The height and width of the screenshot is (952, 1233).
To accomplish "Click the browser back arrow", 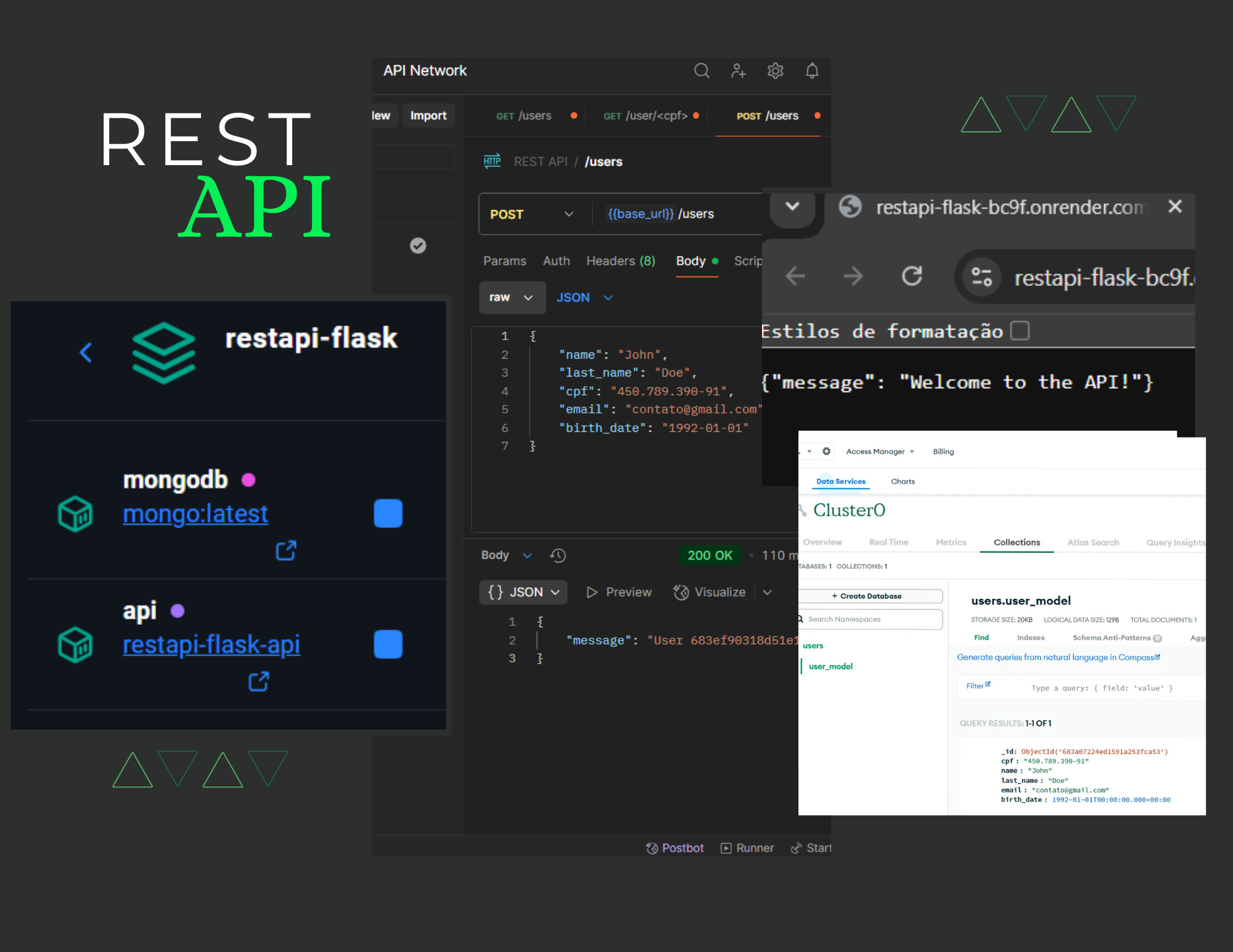I will coord(795,276).
